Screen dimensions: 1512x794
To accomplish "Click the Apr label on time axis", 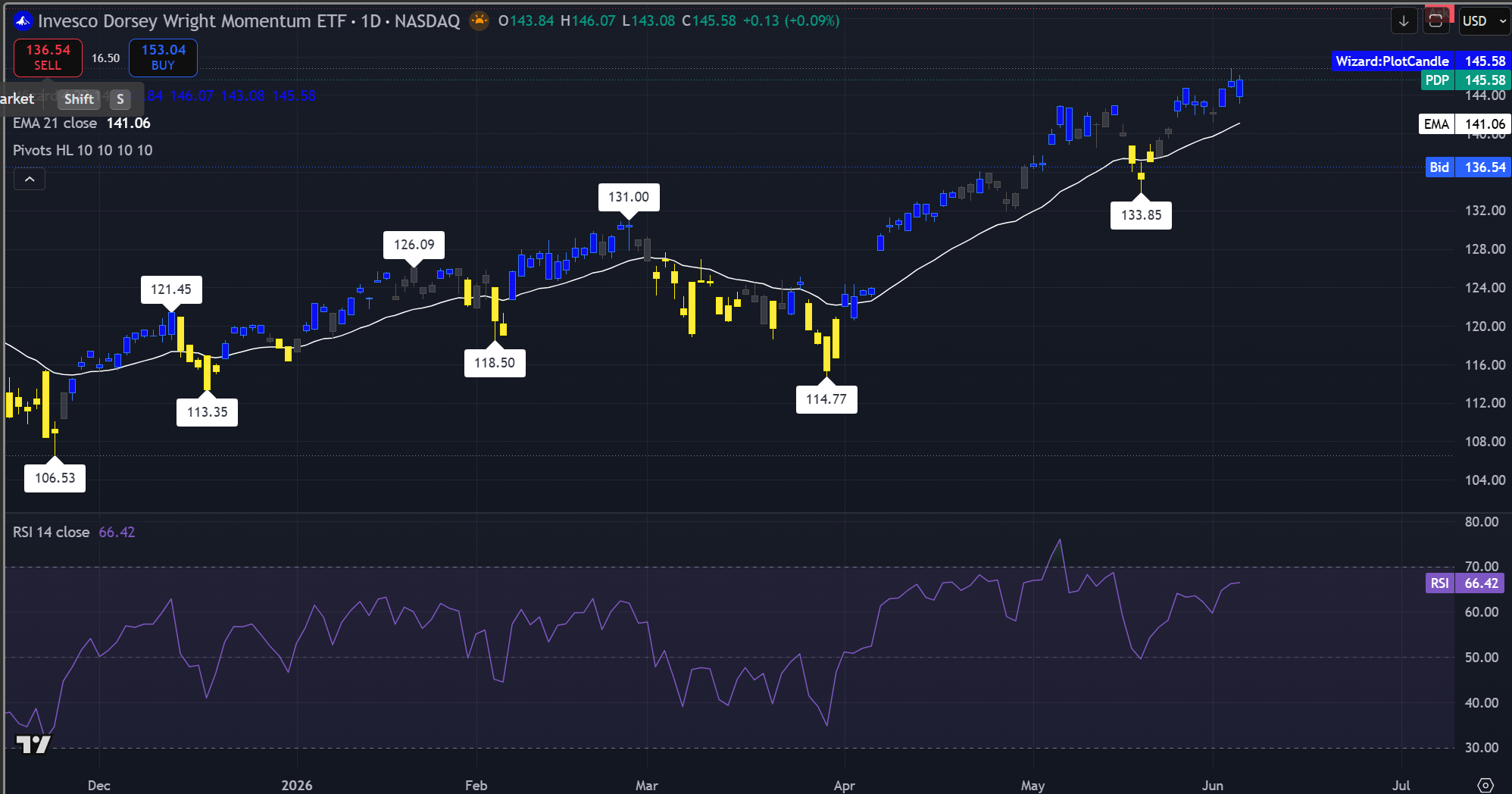I will pyautogui.click(x=844, y=785).
